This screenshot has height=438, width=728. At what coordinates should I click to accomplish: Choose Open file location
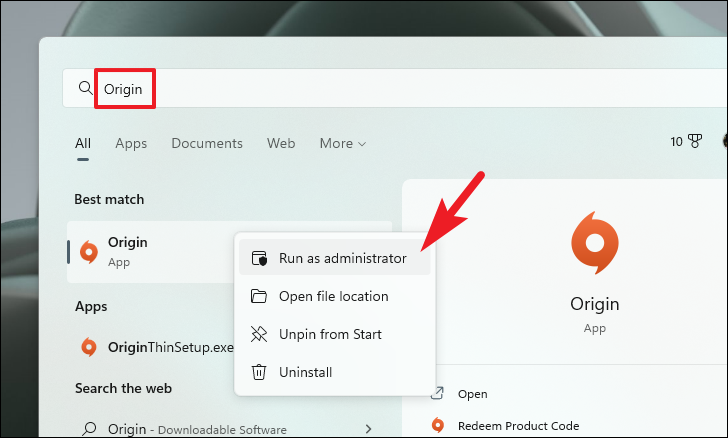pos(334,296)
